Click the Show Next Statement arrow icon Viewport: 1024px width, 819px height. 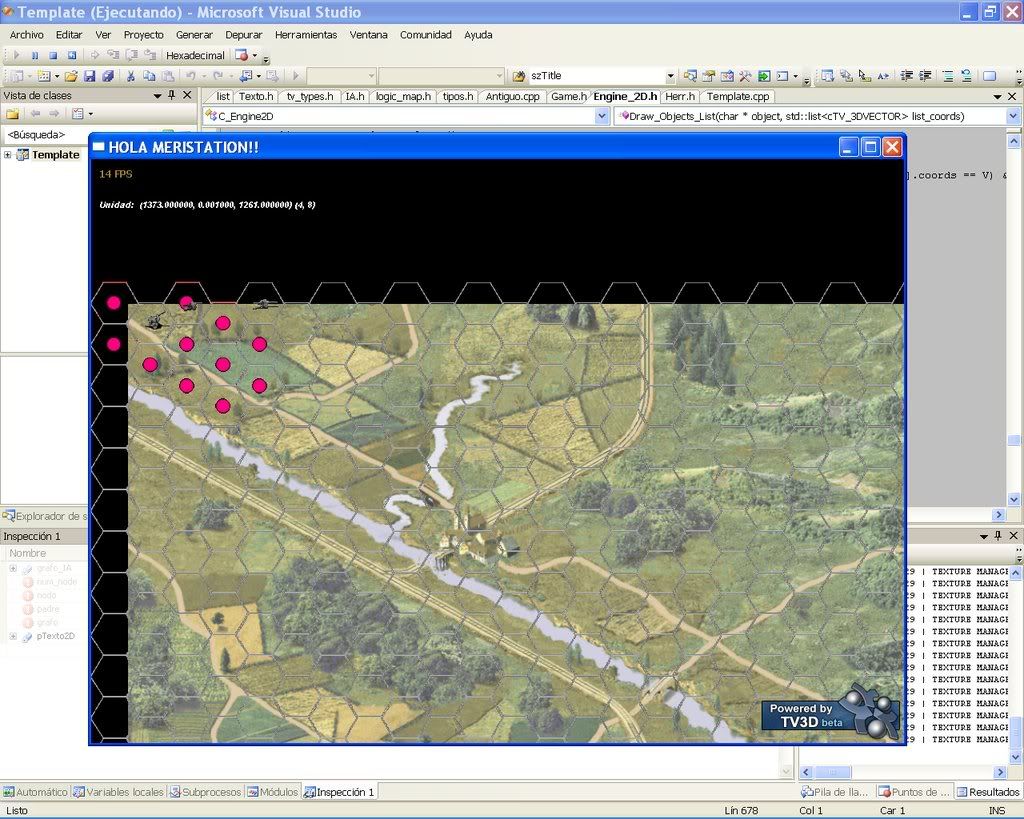tap(95, 56)
